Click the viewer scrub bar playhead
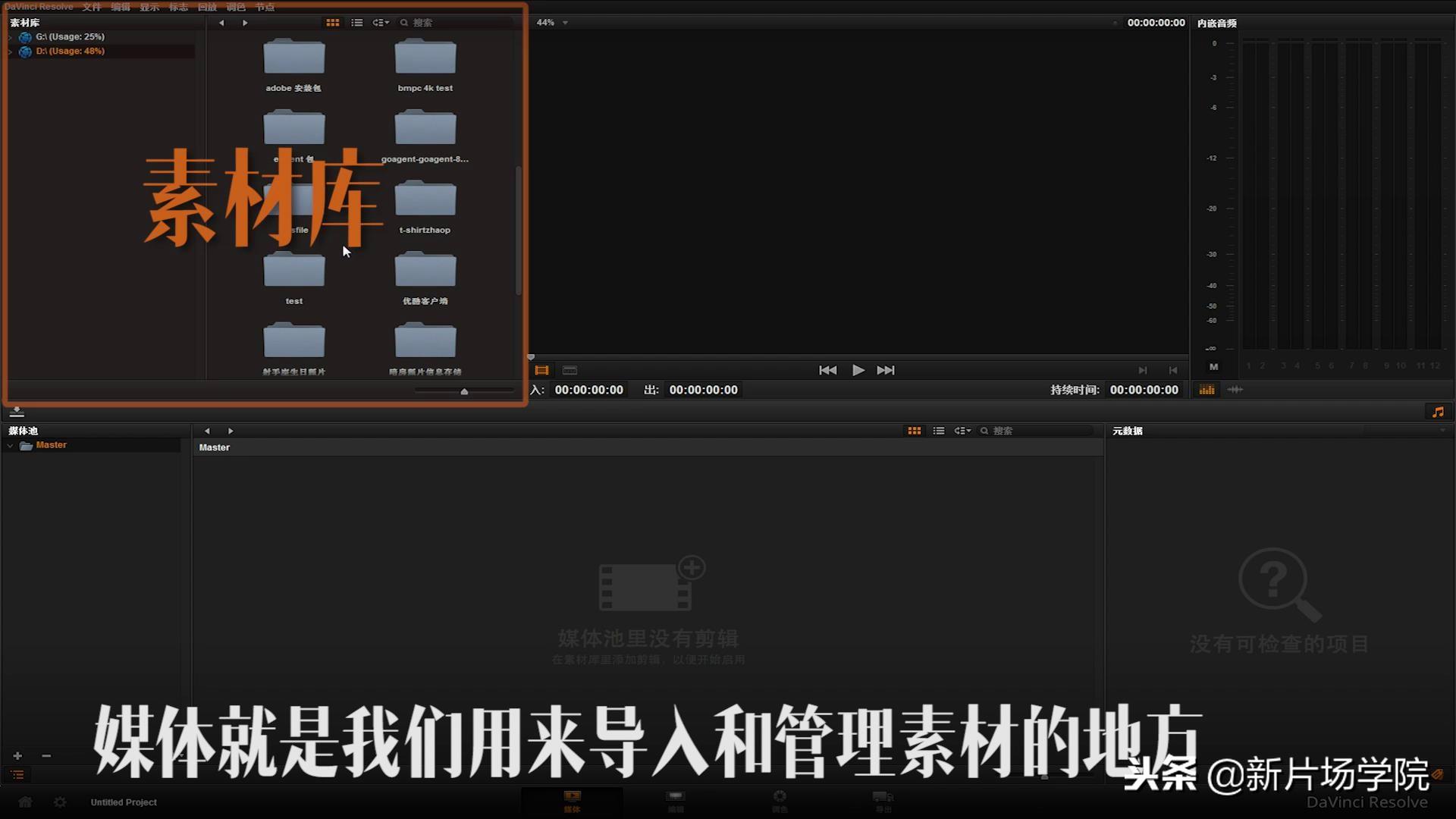Screen dimensions: 1456x819 click(531, 356)
